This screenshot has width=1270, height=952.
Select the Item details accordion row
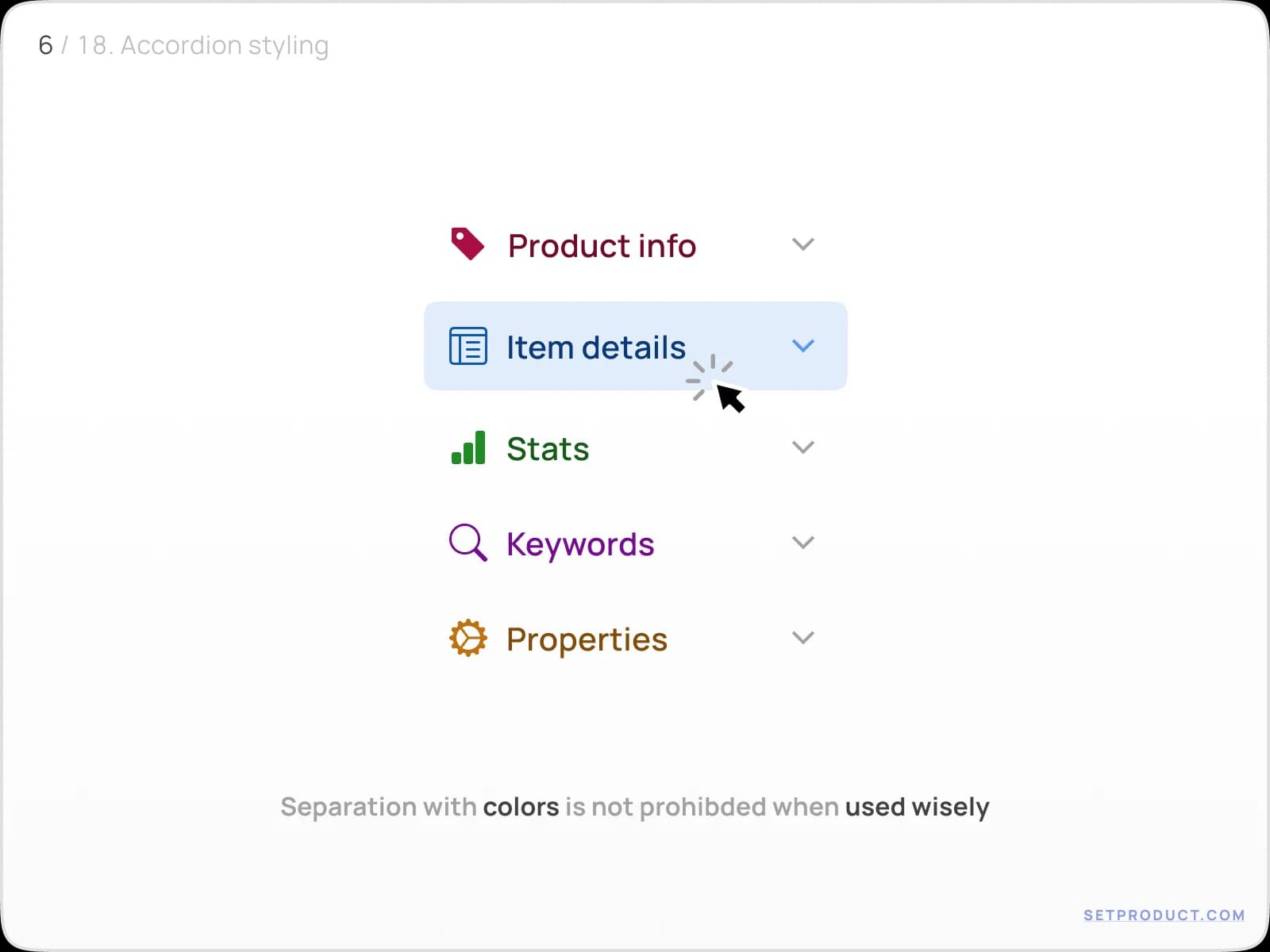pyautogui.click(x=635, y=346)
